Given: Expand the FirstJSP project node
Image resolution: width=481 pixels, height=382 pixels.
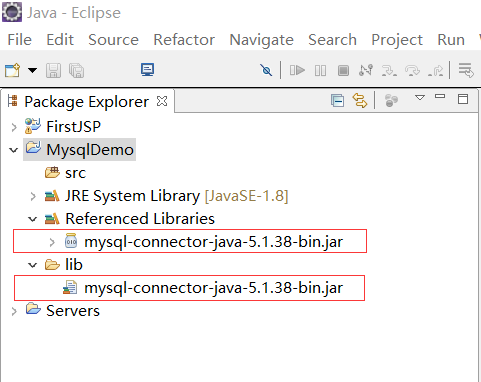Looking at the screenshot, I should tap(14, 127).
